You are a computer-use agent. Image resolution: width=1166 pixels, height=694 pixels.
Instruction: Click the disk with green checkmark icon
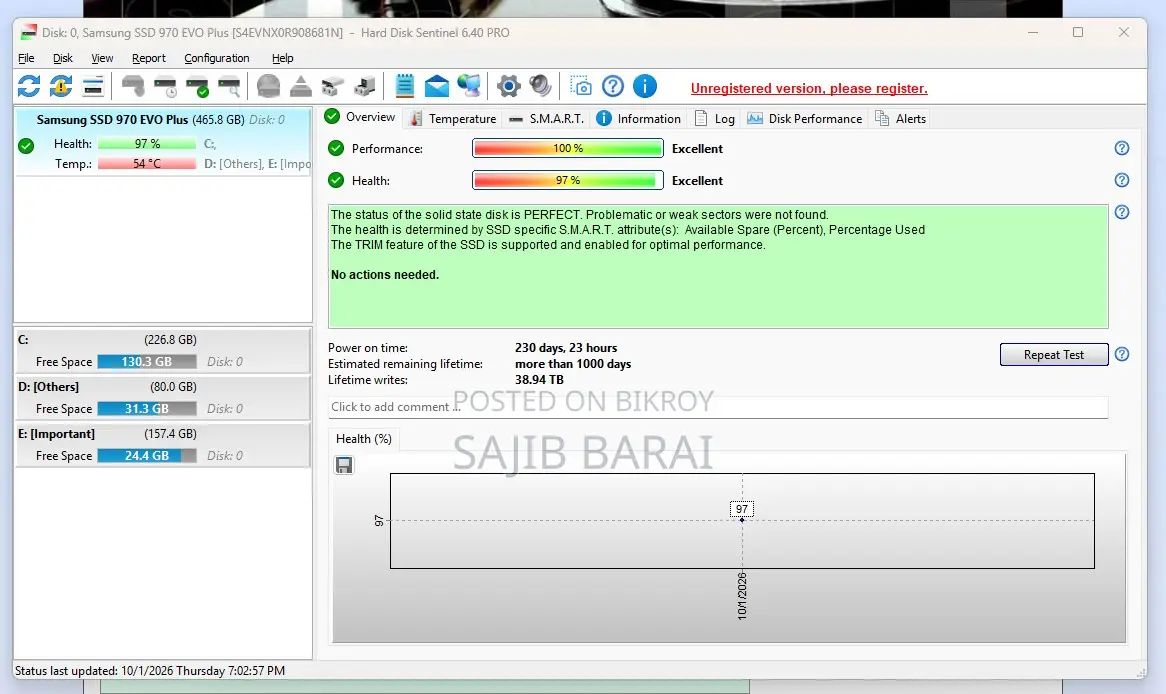pos(197,86)
